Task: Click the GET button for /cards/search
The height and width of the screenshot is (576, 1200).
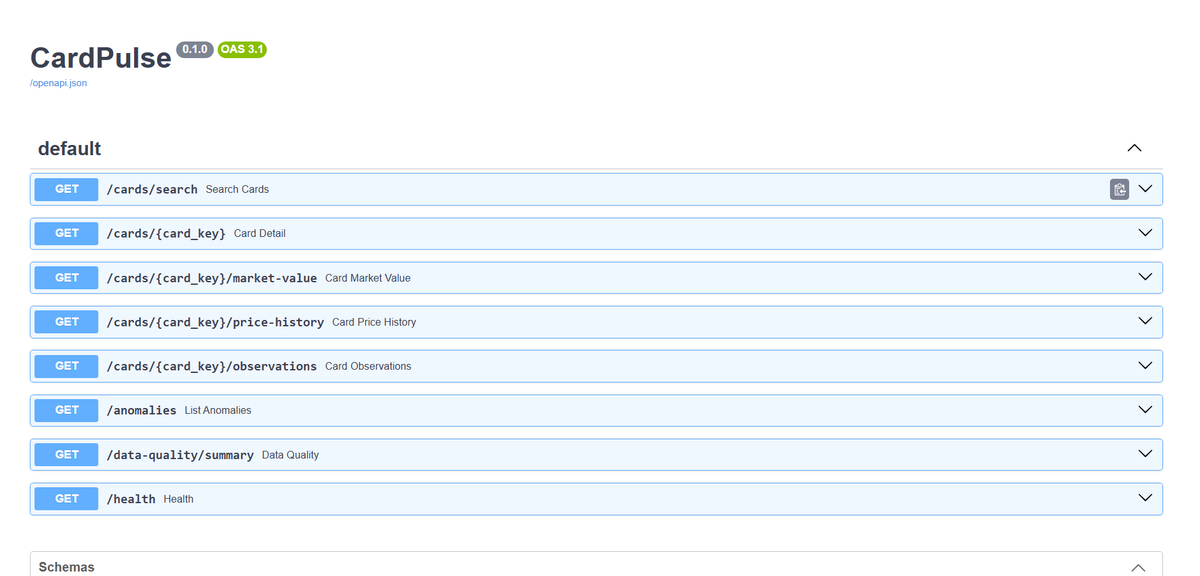Action: (66, 189)
